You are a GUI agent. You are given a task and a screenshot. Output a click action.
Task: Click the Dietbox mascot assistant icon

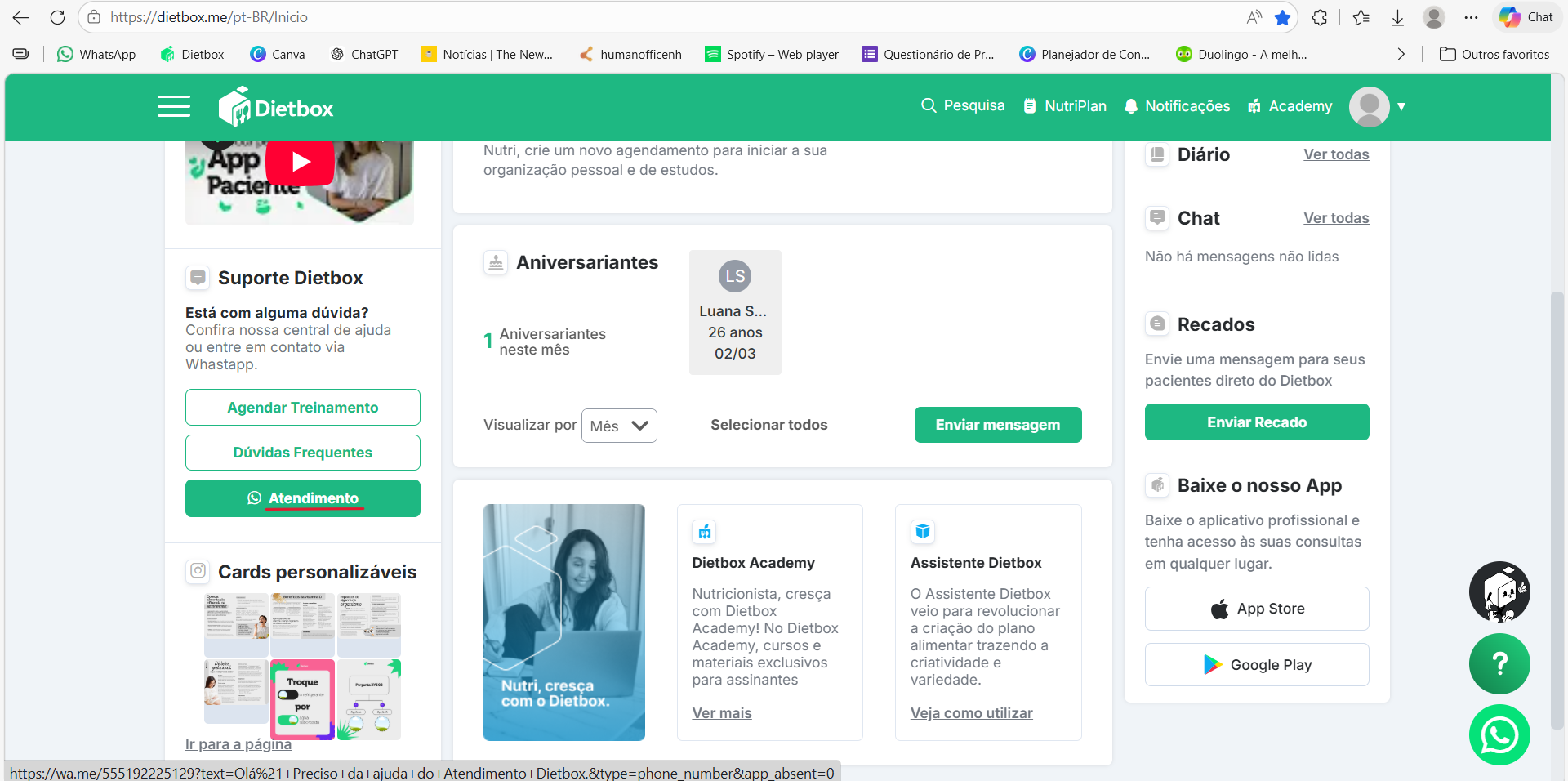[x=1499, y=591]
